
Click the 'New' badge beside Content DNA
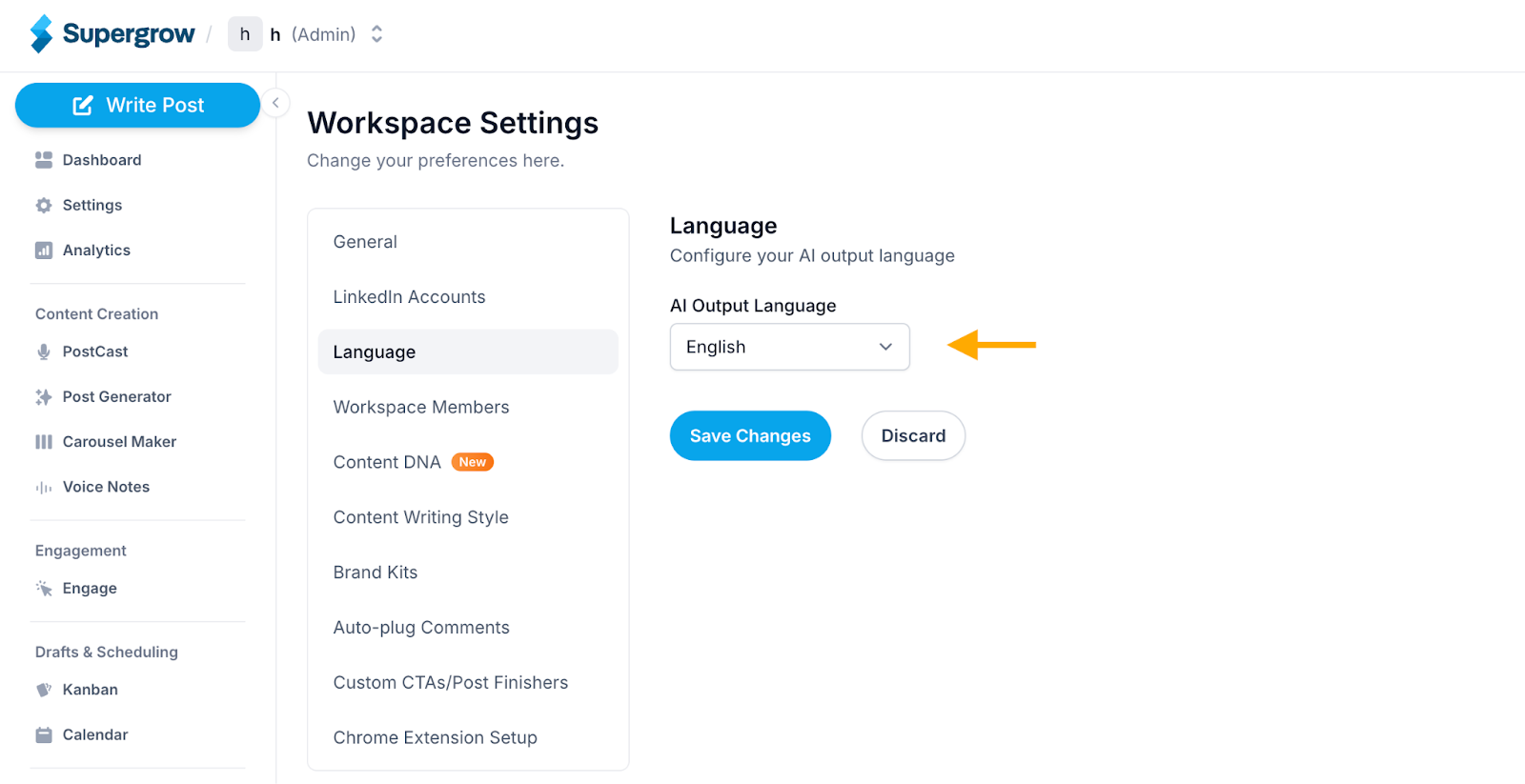(473, 462)
